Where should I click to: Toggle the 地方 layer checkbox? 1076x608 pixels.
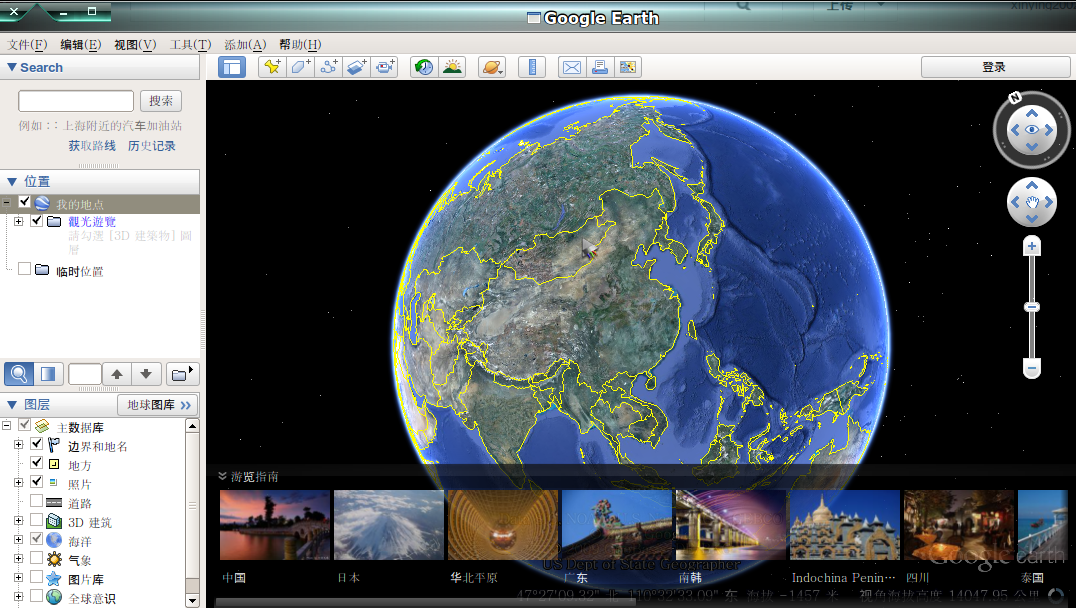tap(37, 463)
